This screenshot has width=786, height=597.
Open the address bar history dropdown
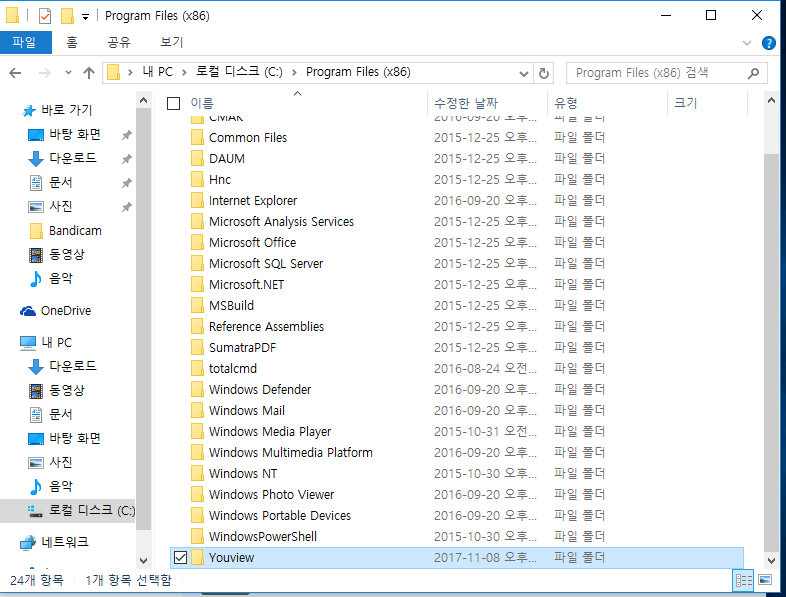(524, 74)
